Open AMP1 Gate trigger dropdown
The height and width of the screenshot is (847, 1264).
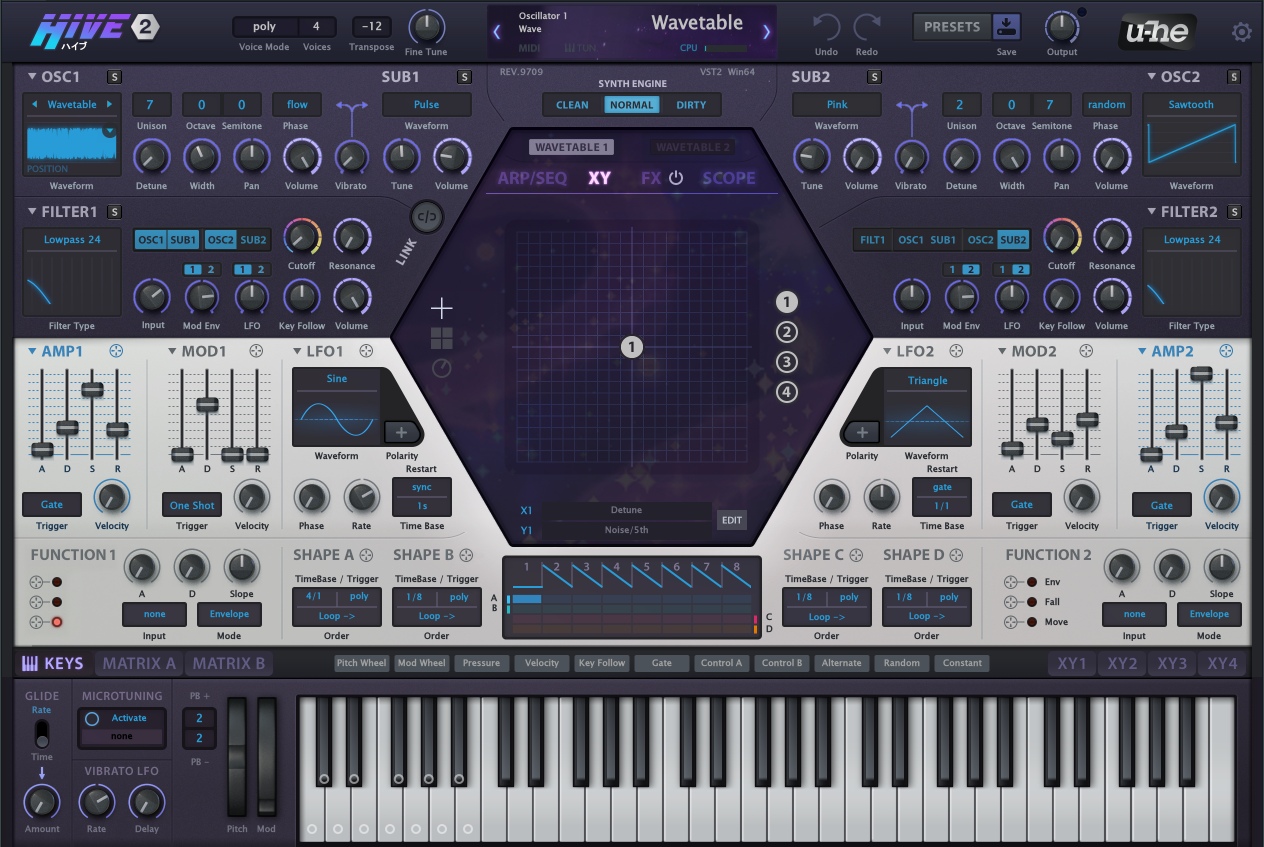[x=52, y=505]
